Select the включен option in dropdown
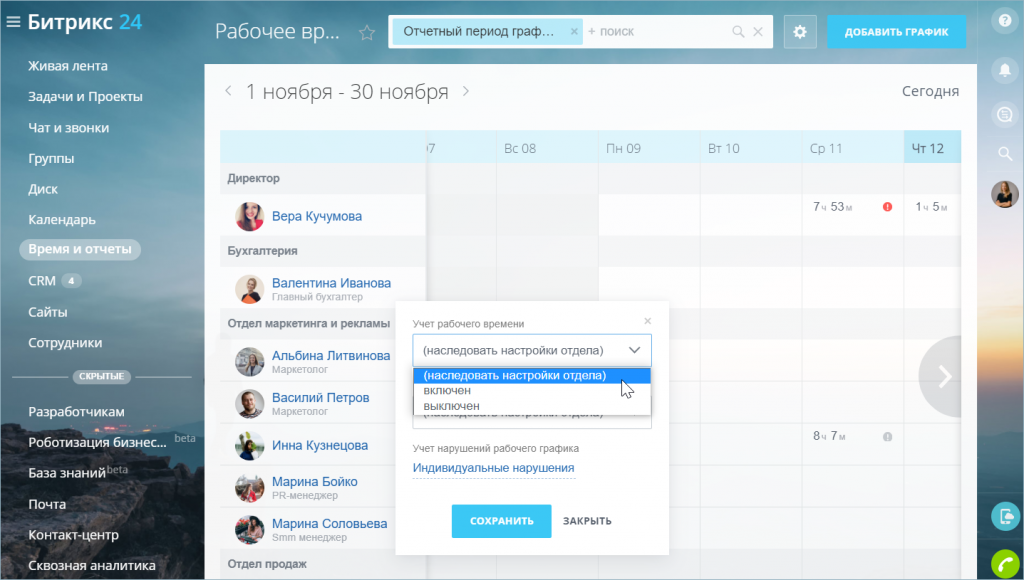The width and height of the screenshot is (1024, 580). (x=447, y=391)
